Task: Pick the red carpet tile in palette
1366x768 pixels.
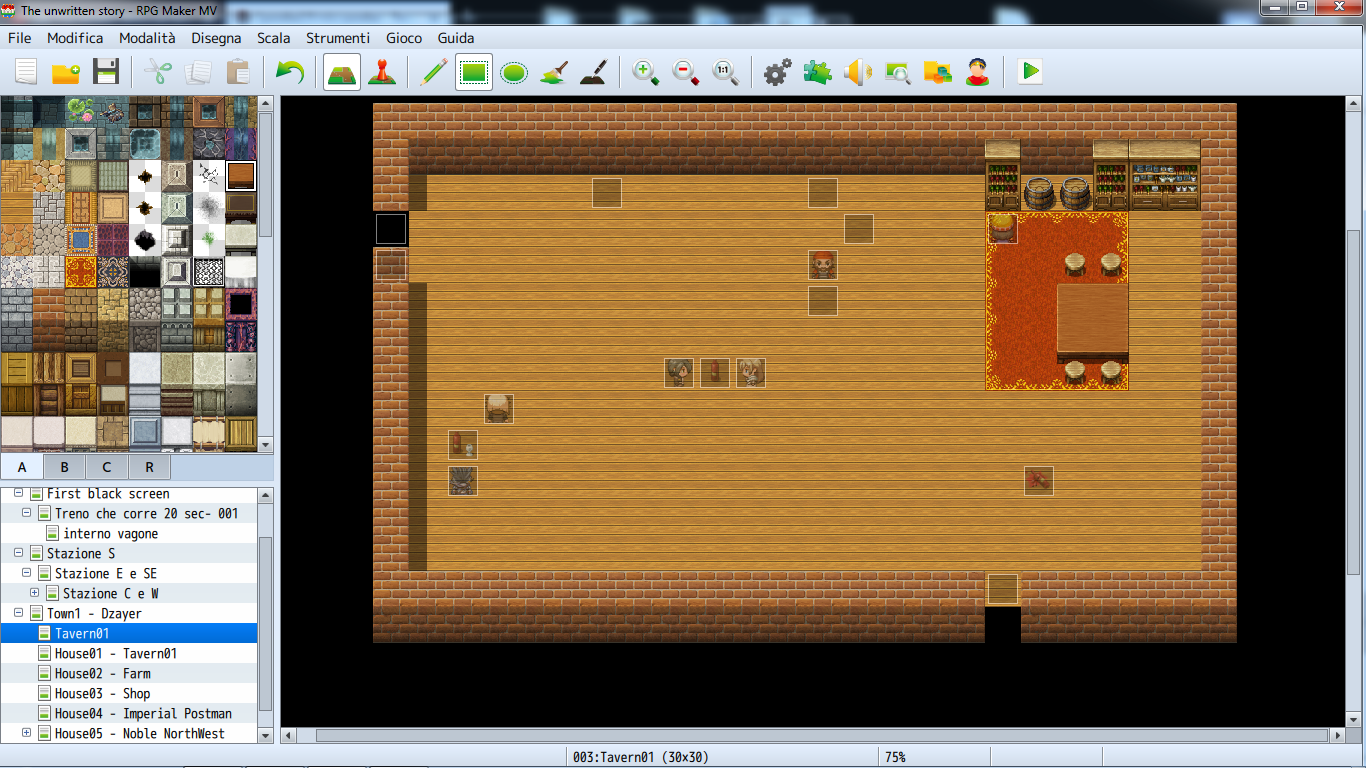Action: (x=81, y=272)
